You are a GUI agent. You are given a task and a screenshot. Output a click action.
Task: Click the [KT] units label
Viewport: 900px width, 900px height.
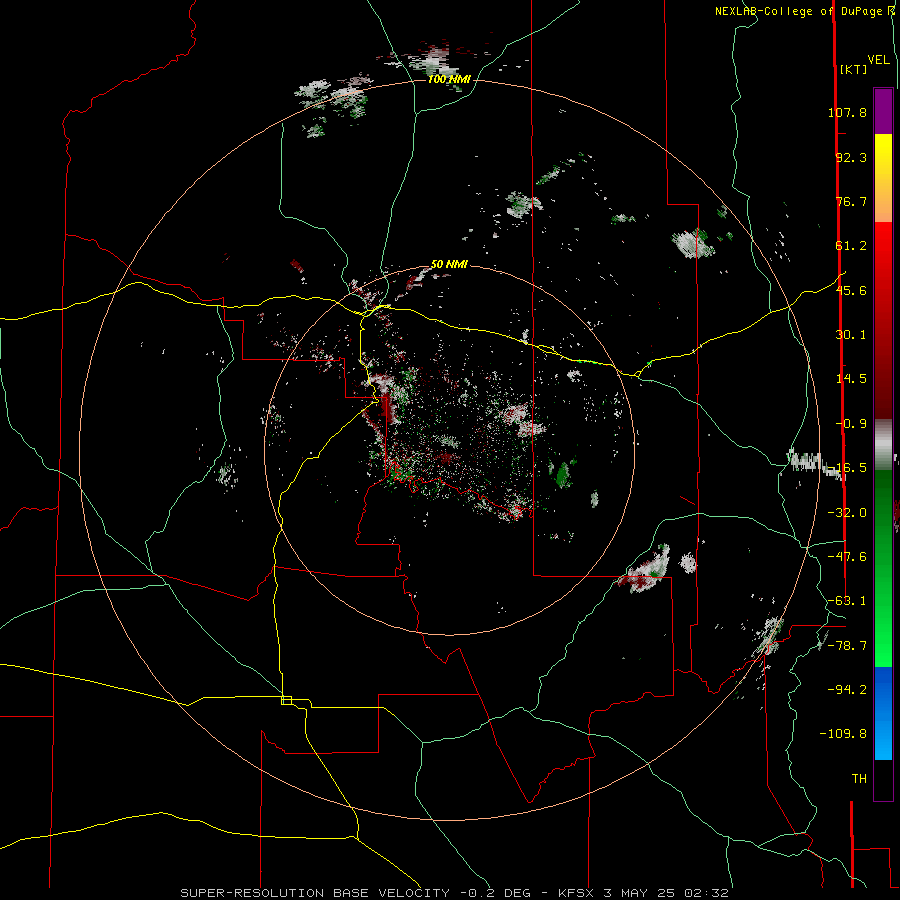point(854,69)
